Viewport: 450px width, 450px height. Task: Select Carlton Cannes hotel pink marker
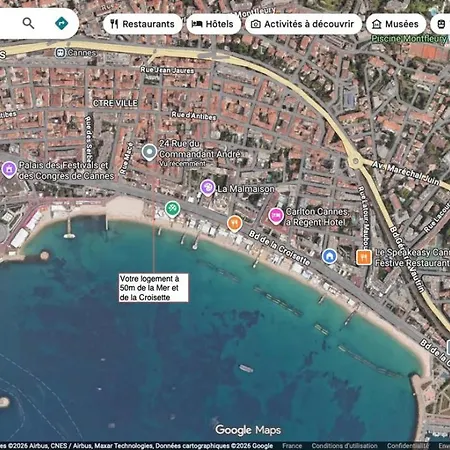(276, 216)
